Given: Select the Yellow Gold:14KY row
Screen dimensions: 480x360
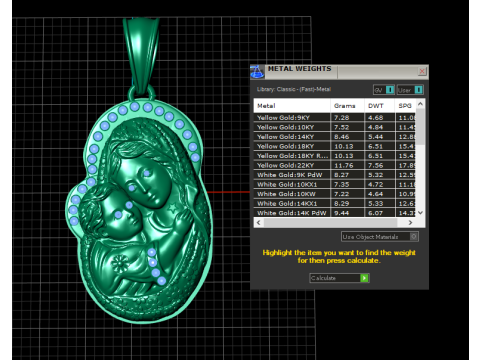Looking at the screenshot, I should pyautogui.click(x=335, y=137).
